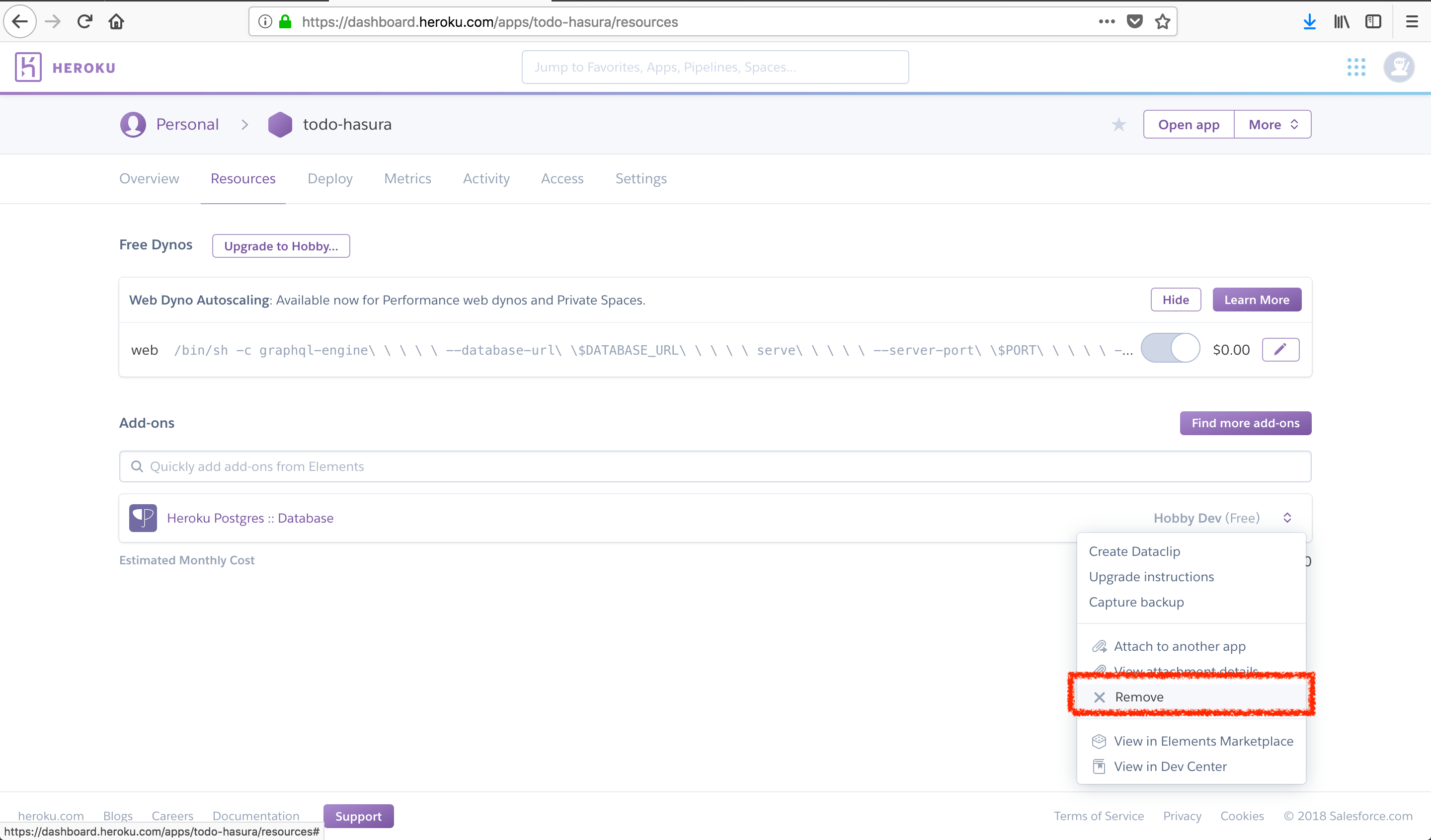This screenshot has height=840, width=1431.
Task: Click todo-hasura hexagon app icon
Action: coord(280,124)
